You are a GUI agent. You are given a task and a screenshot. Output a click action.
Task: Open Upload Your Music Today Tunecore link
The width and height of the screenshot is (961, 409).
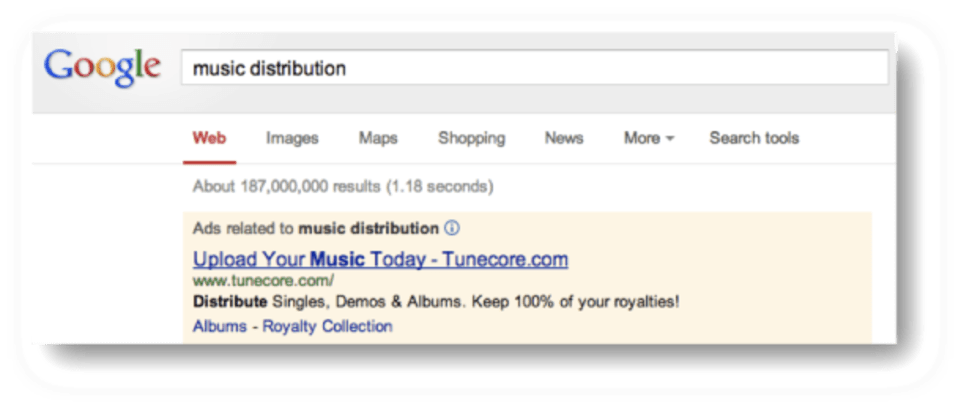point(381,259)
